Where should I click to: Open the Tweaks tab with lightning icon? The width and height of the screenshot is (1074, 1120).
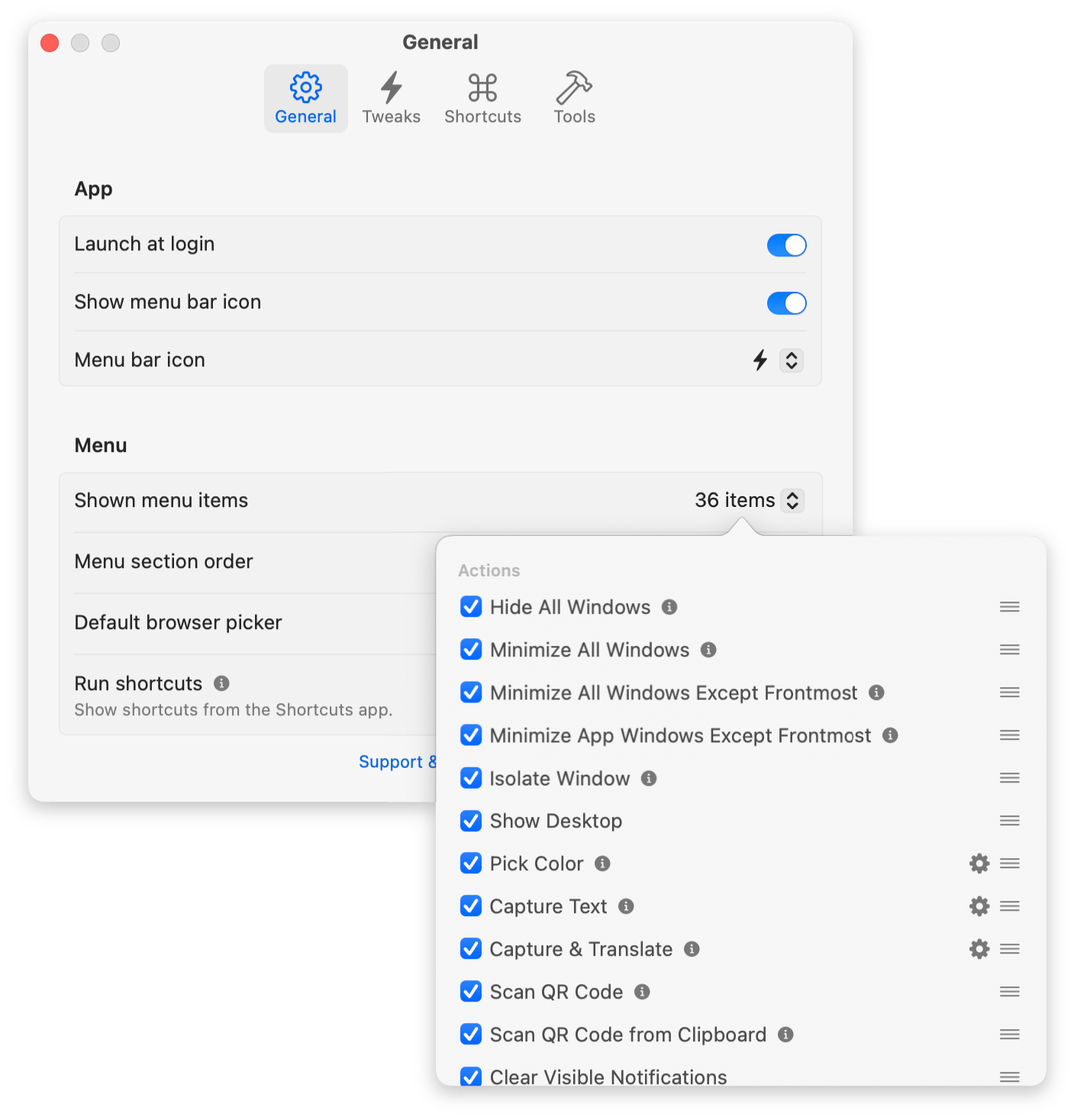click(391, 98)
